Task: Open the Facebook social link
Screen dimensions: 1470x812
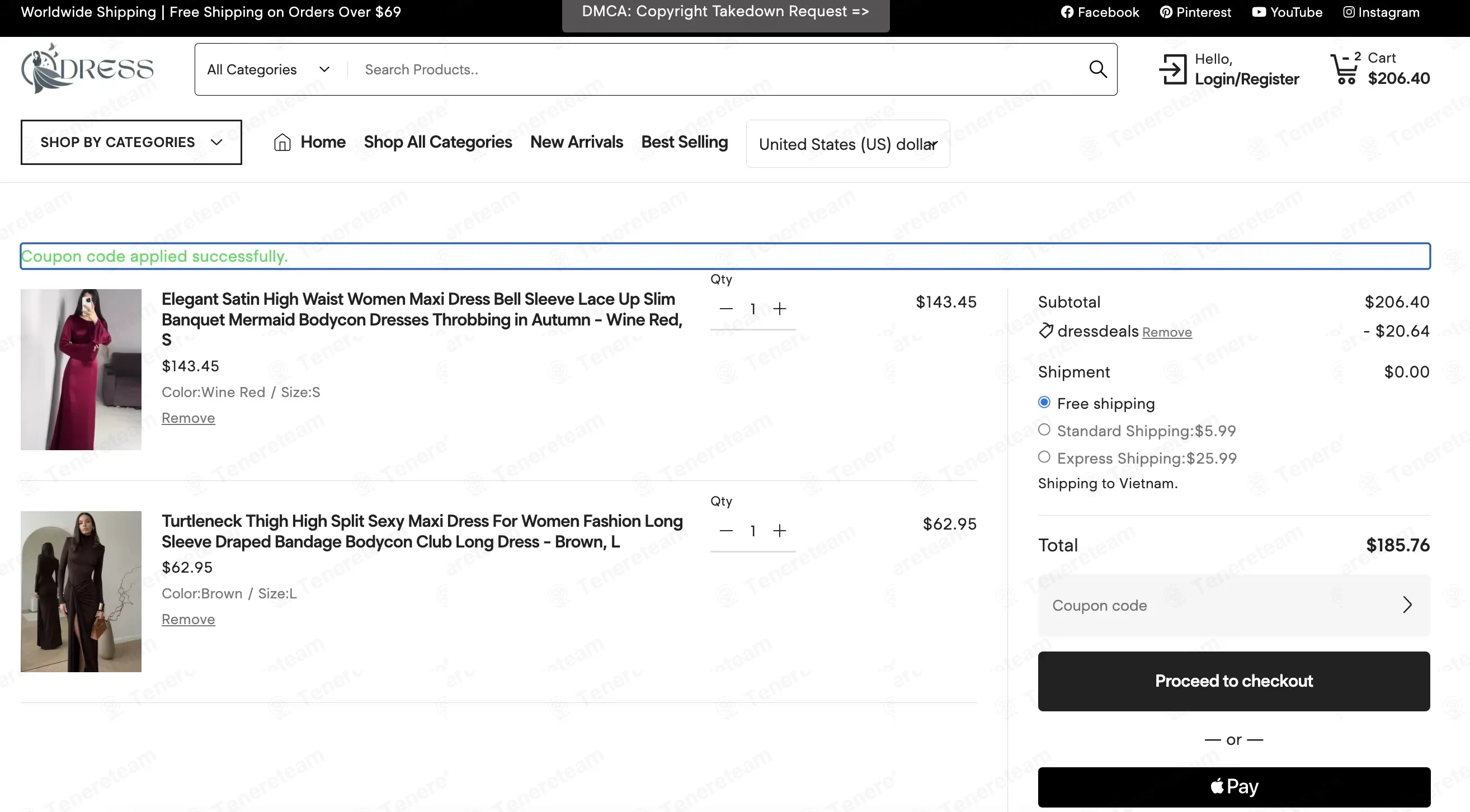Action: click(x=1100, y=12)
